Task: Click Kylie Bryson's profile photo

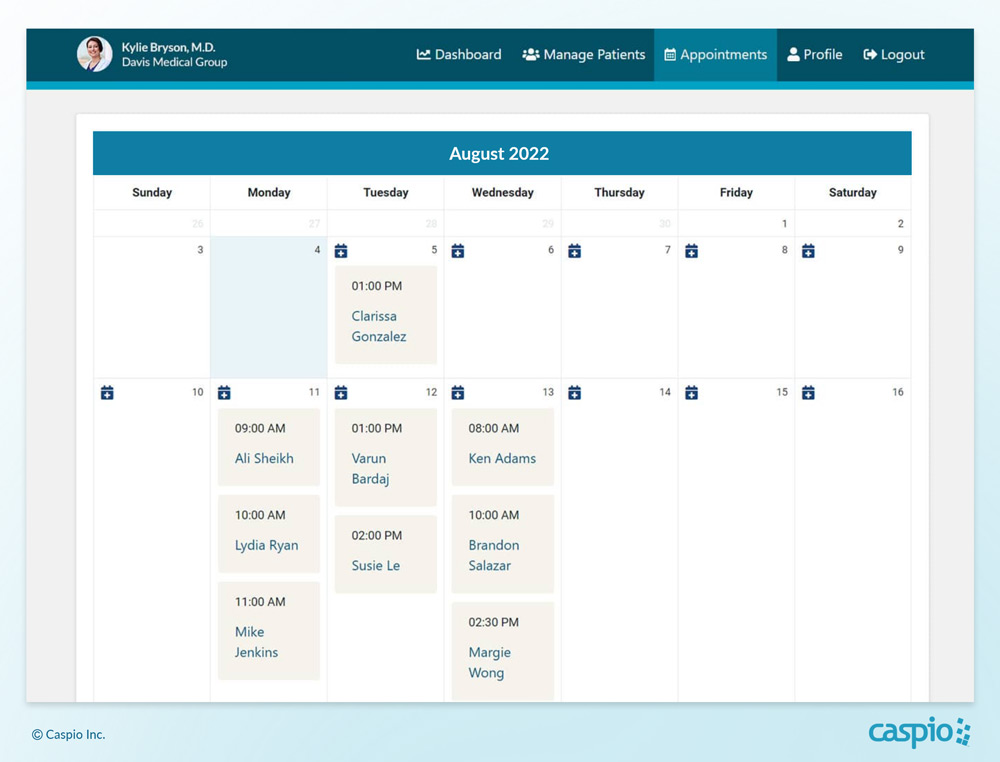Action: (x=95, y=54)
